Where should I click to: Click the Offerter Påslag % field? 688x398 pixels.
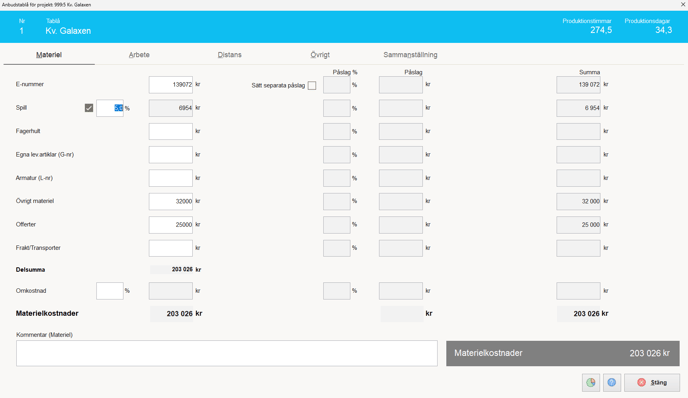tap(337, 225)
